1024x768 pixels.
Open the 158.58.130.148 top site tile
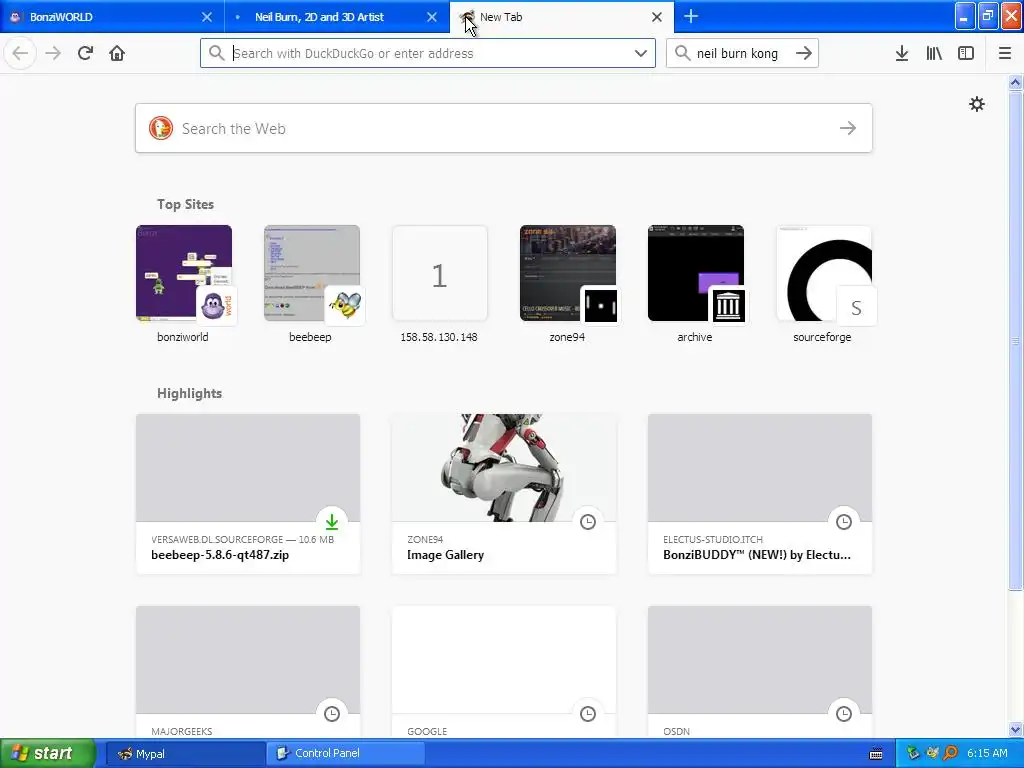[440, 284]
